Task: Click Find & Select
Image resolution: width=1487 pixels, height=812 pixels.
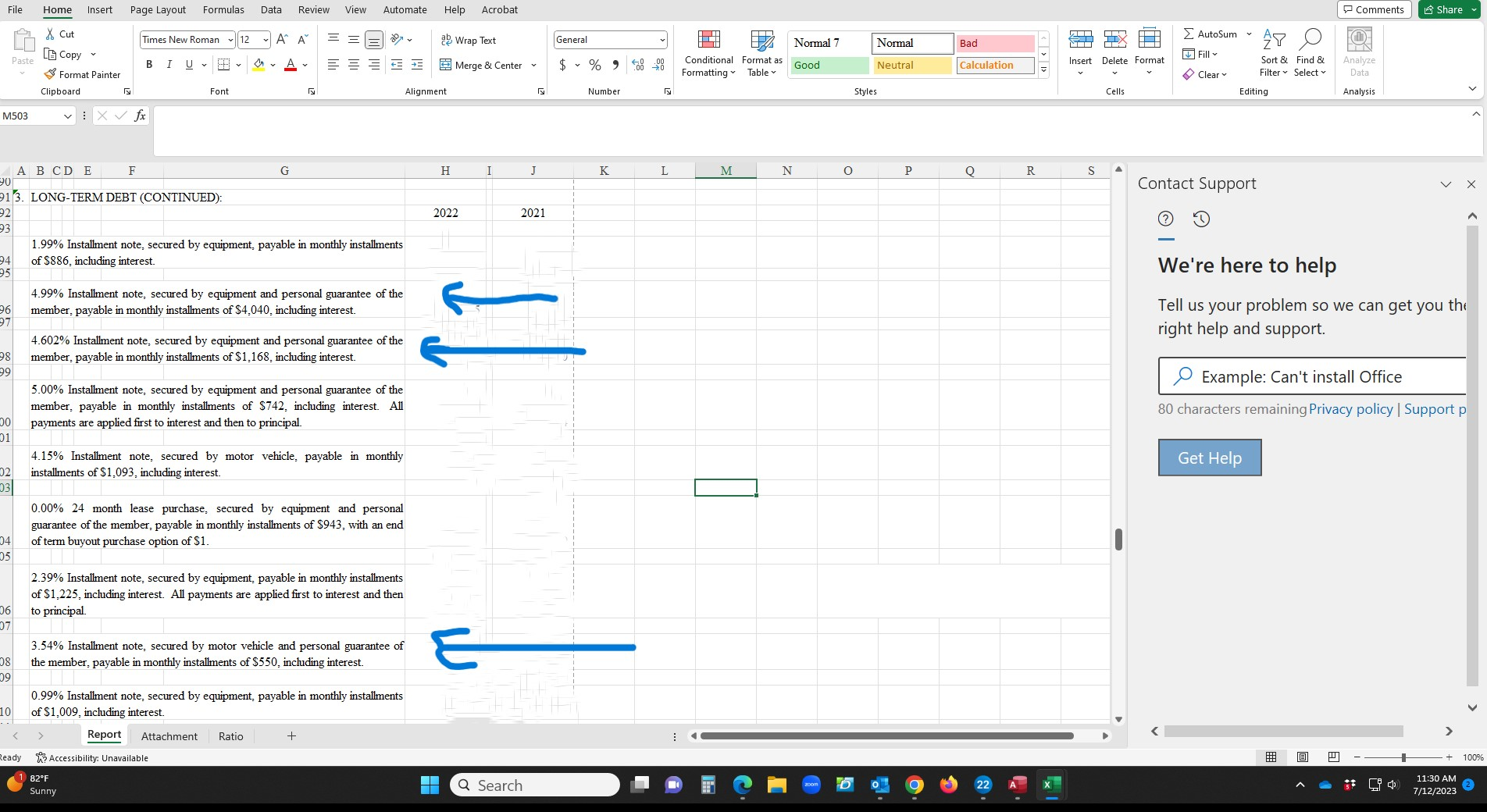Action: pyautogui.click(x=1310, y=55)
